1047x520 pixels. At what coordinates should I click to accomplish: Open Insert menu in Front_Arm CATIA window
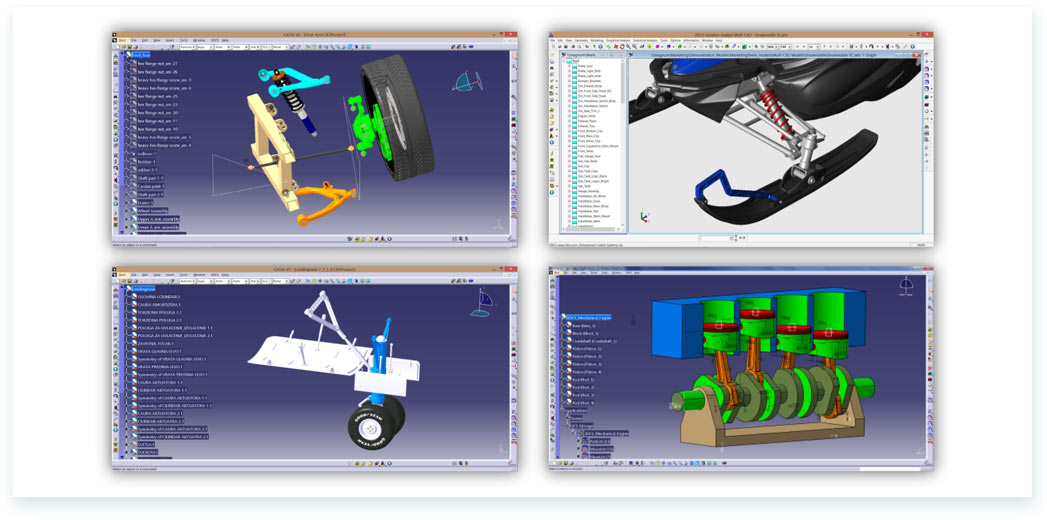pos(170,40)
